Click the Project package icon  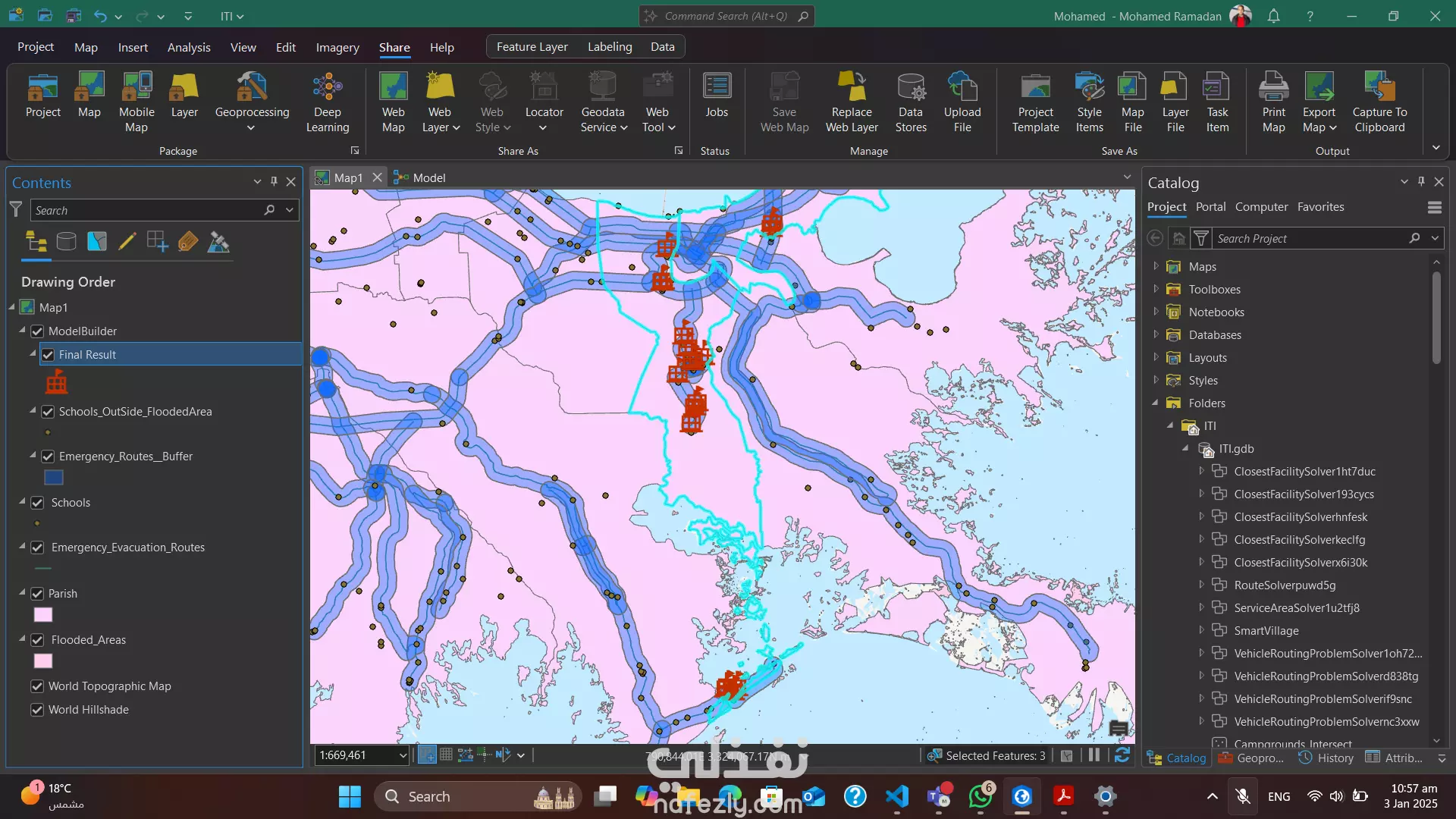coord(42,96)
